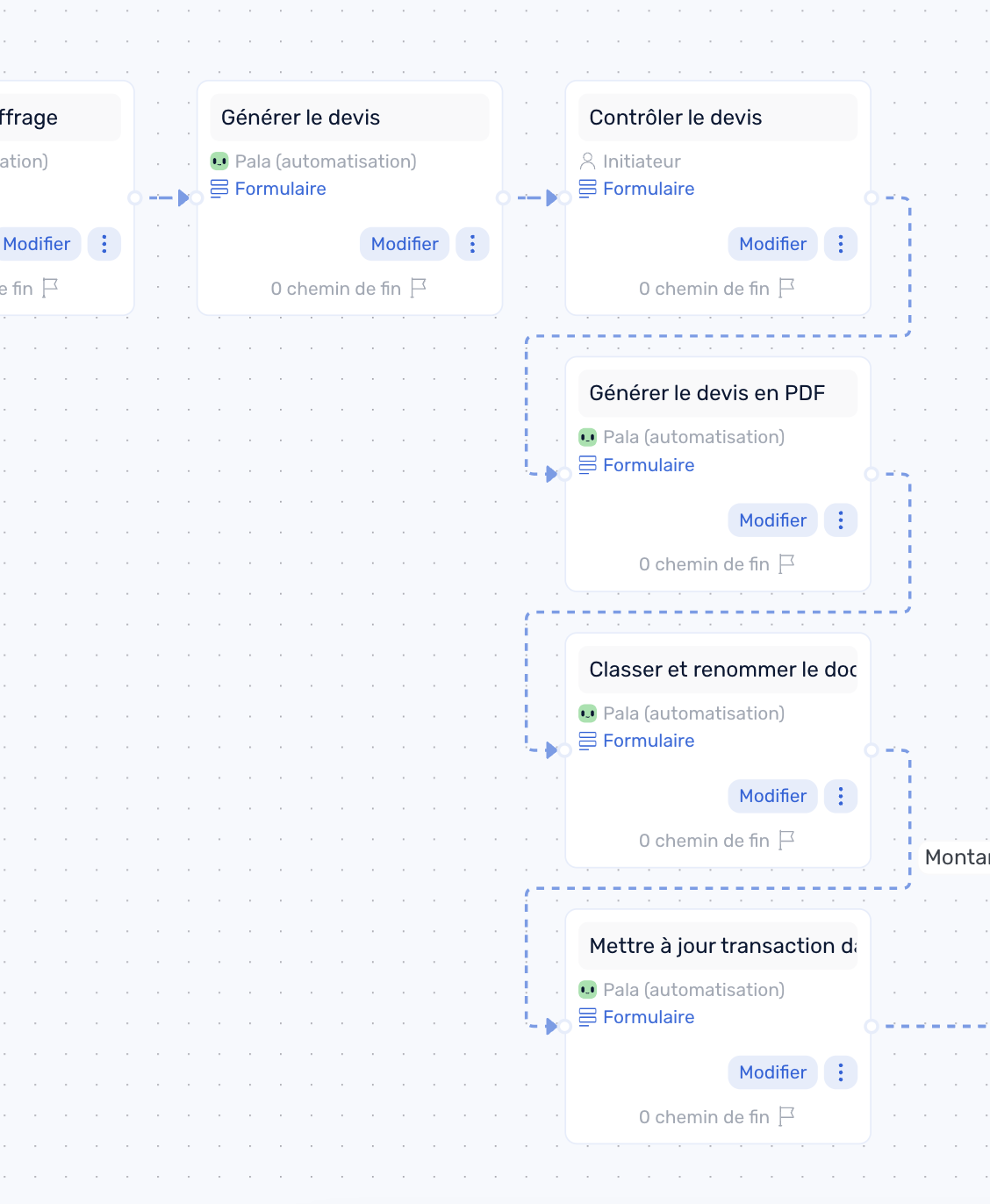Open the three-dot menu on Contrôler le devis
Screen dimensions: 990x1204
(x=840, y=244)
